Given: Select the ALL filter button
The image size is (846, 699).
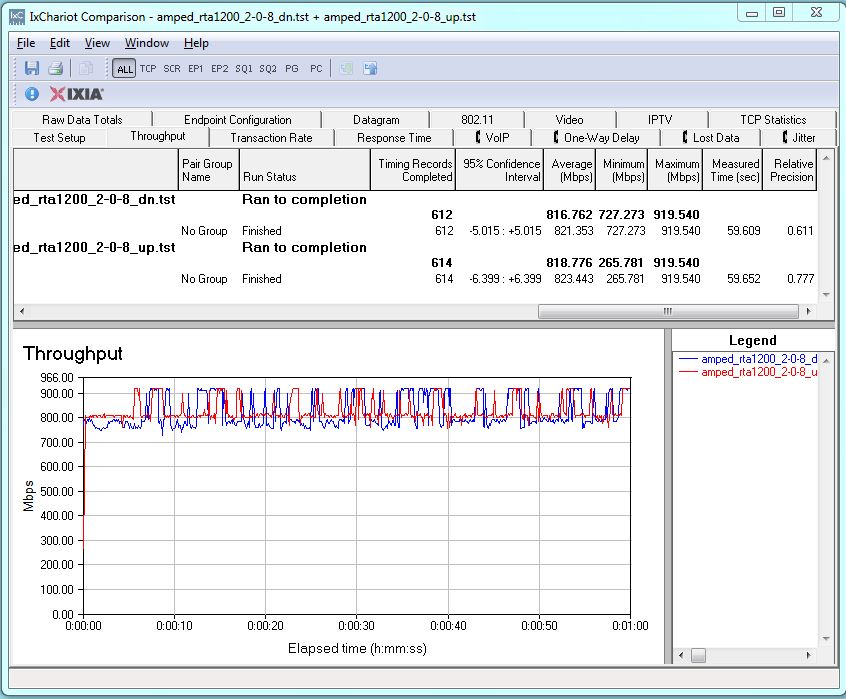Looking at the screenshot, I should pos(125,69).
